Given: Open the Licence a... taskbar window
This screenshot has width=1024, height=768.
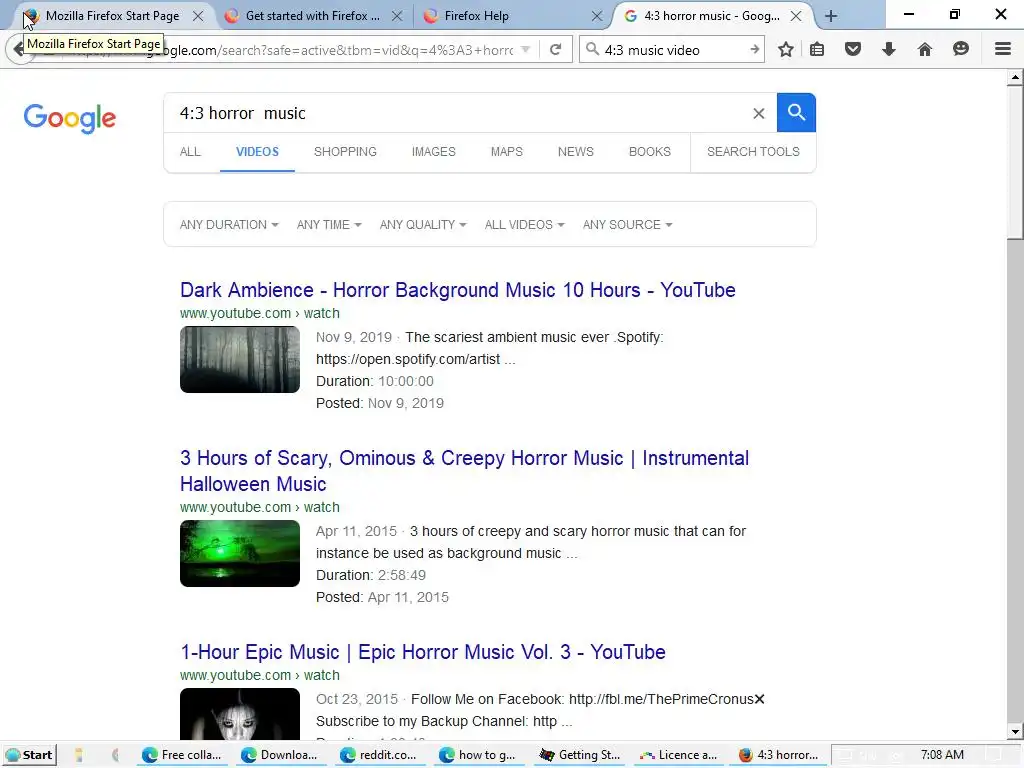Looking at the screenshot, I should [x=679, y=755].
